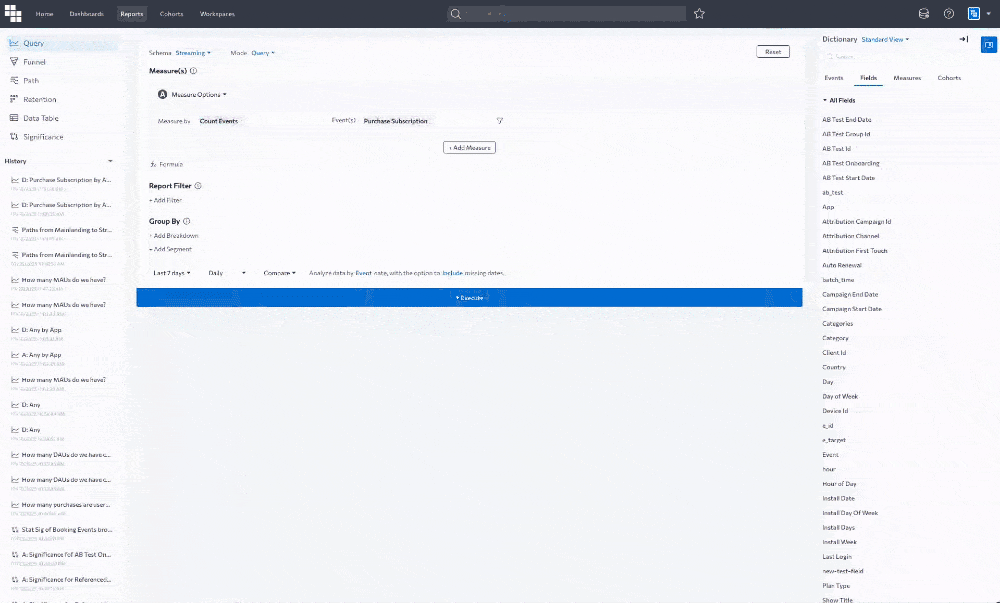This screenshot has width=1000, height=603.
Task: Click + Add Segment link
Action: [x=170, y=249]
